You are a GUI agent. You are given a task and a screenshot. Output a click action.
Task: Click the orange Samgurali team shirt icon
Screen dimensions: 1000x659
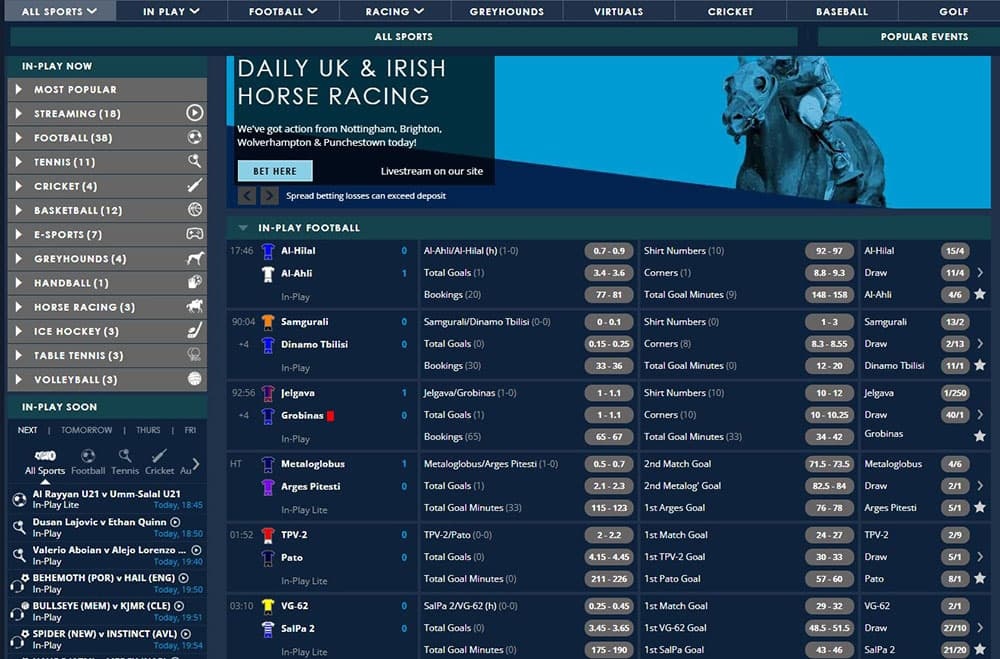(267, 322)
